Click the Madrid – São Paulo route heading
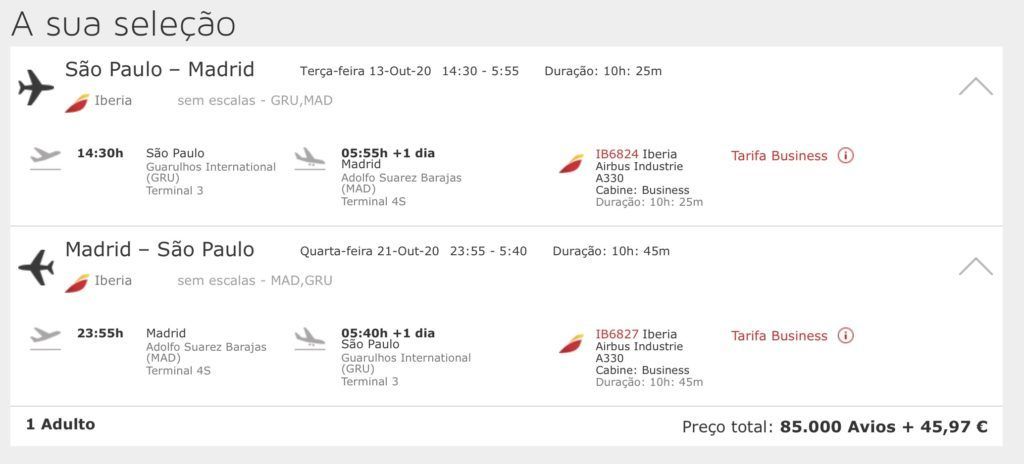 pos(160,249)
